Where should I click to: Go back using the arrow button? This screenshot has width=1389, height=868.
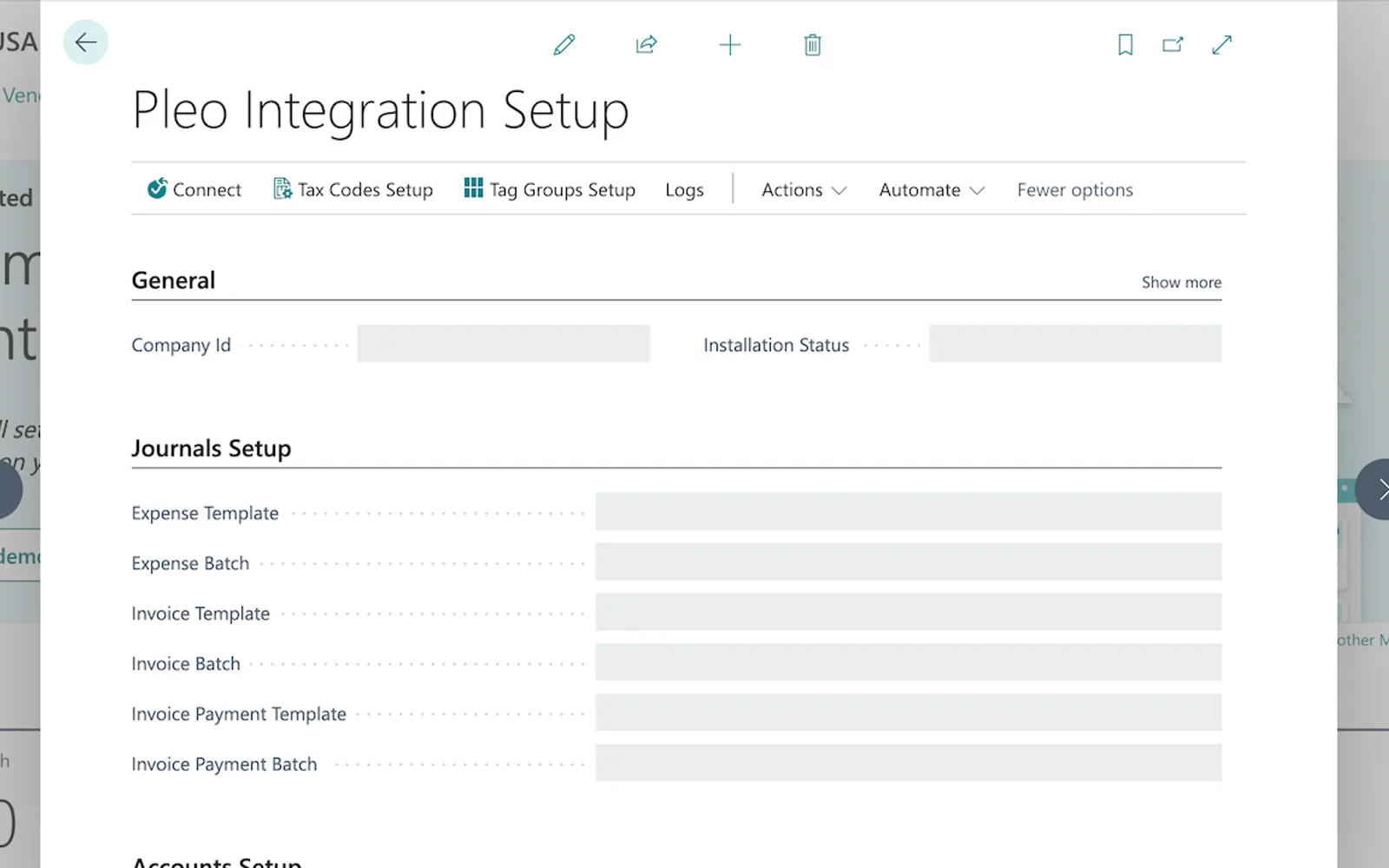point(85,43)
